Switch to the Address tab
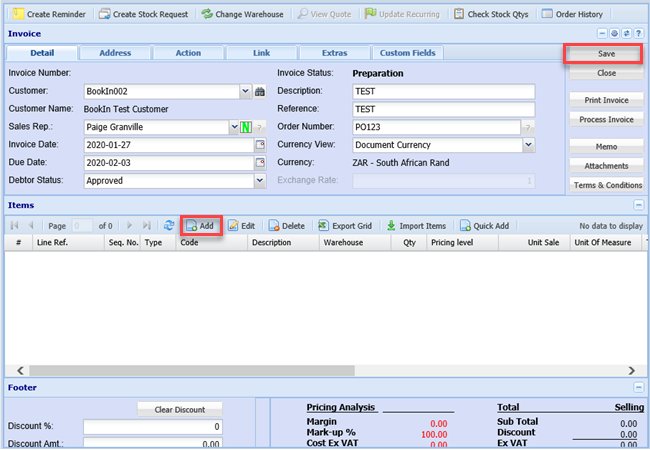Screen dimensions: 650x450 (113, 53)
